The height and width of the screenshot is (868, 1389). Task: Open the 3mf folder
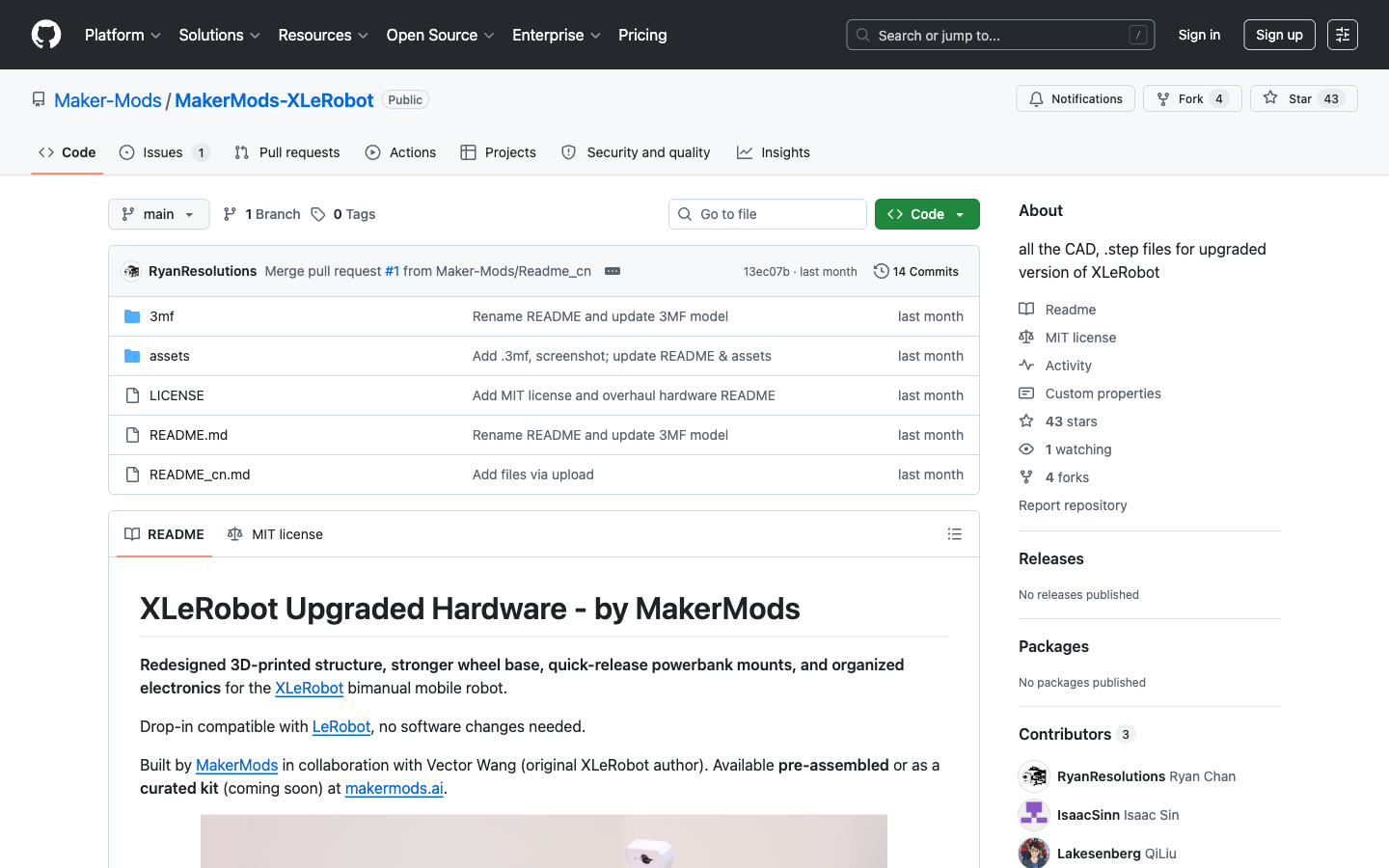[x=162, y=316]
